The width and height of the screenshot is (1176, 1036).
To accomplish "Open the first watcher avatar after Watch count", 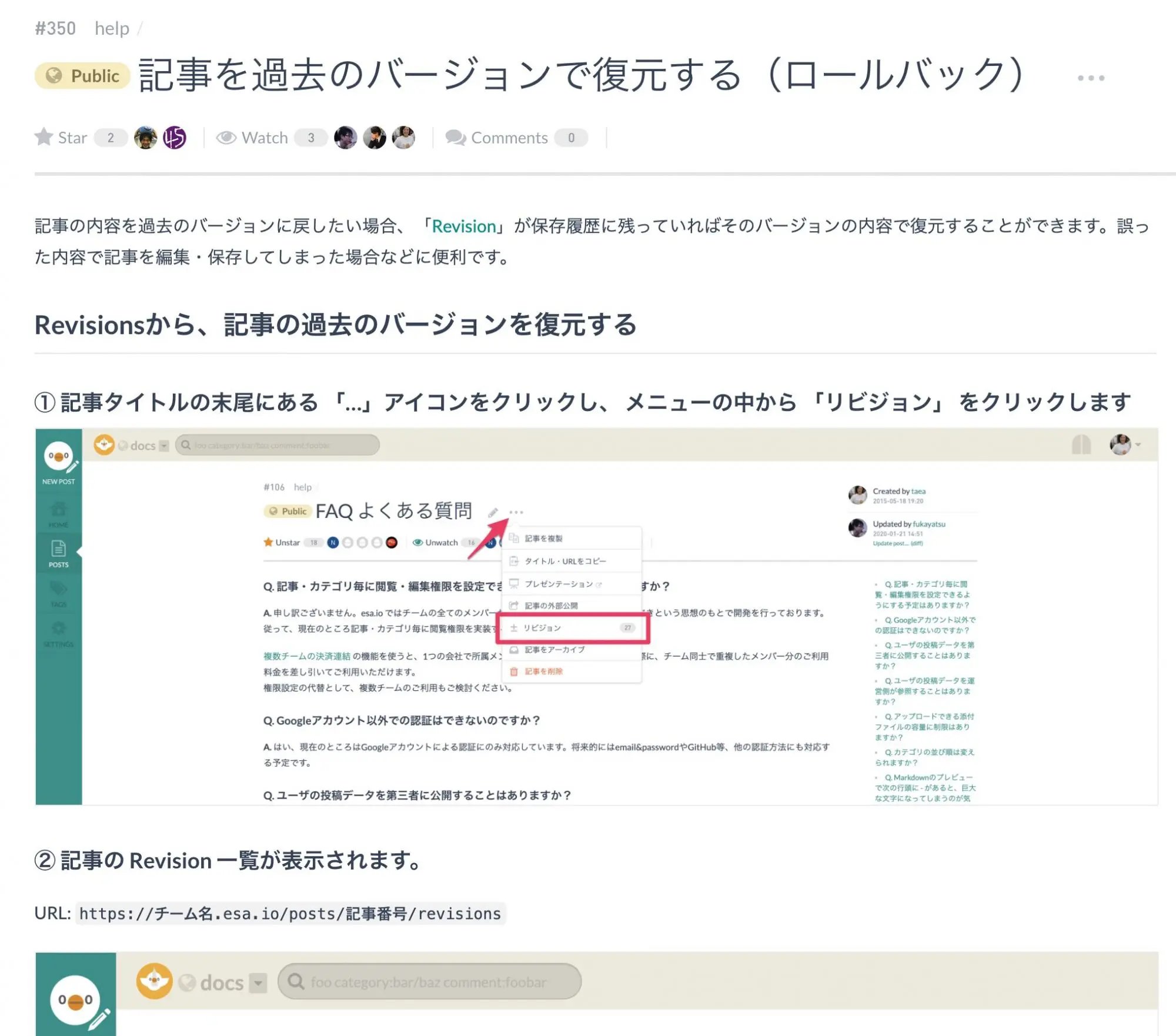I will 346,138.
